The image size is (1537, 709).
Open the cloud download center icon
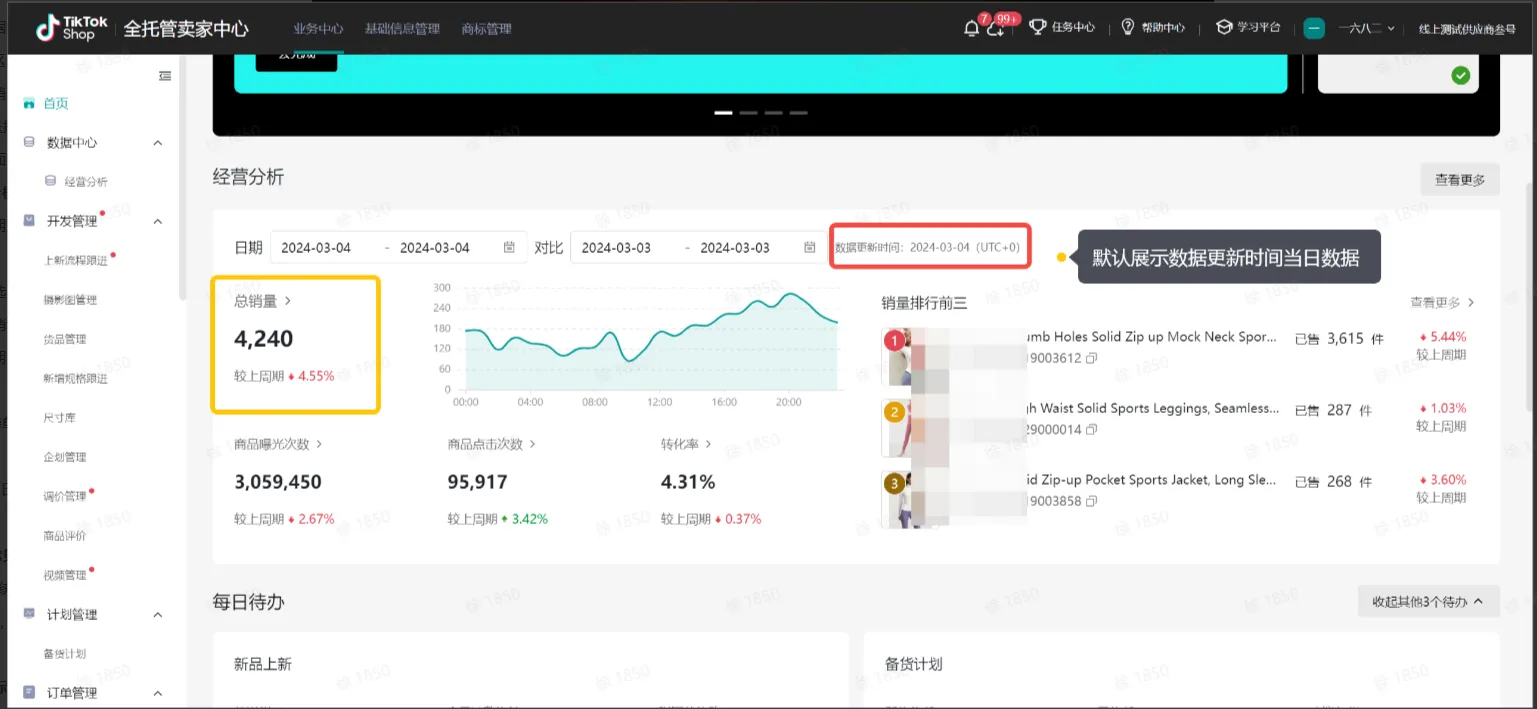pos(995,29)
